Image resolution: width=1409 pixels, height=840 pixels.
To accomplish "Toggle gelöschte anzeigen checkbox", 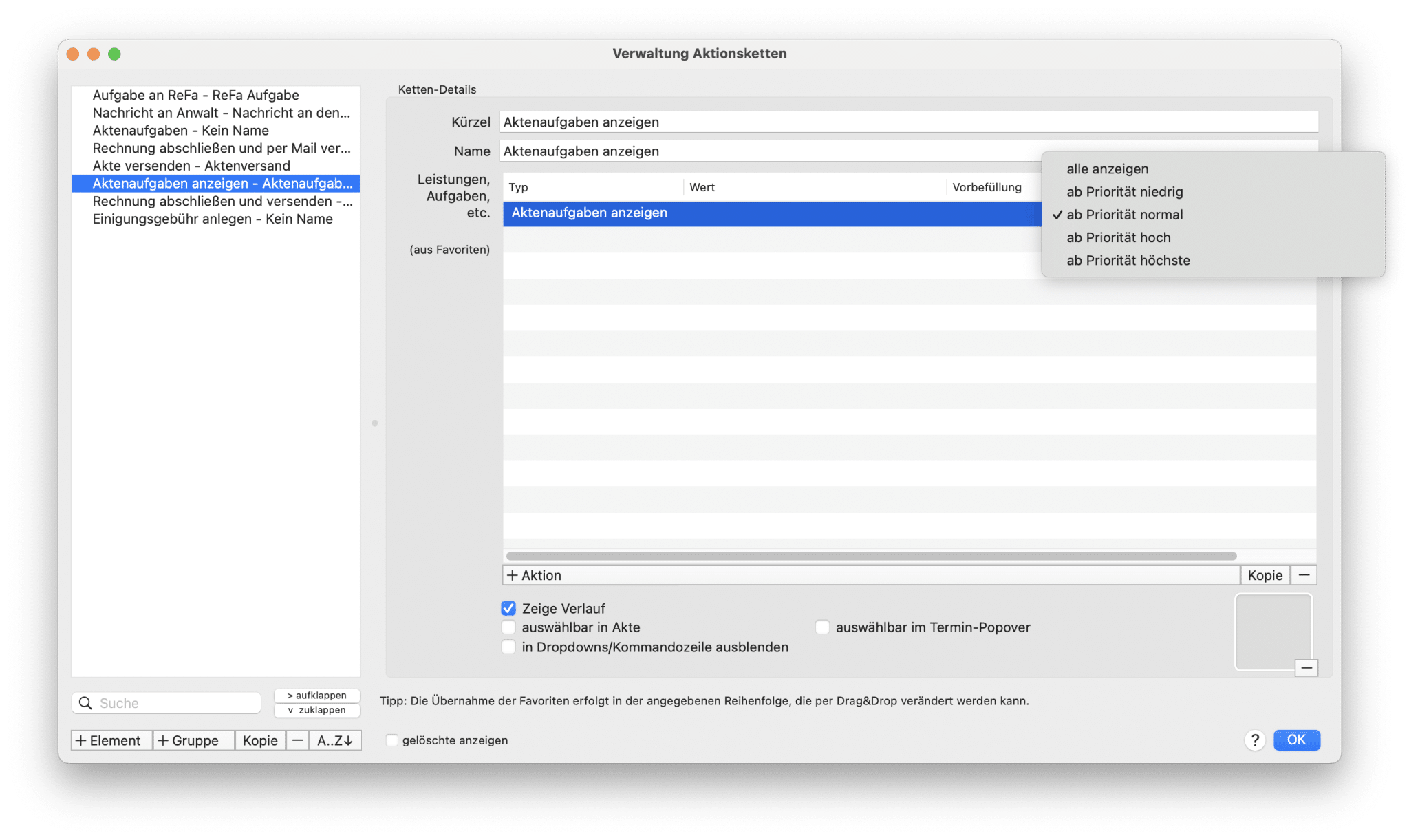I will [391, 740].
